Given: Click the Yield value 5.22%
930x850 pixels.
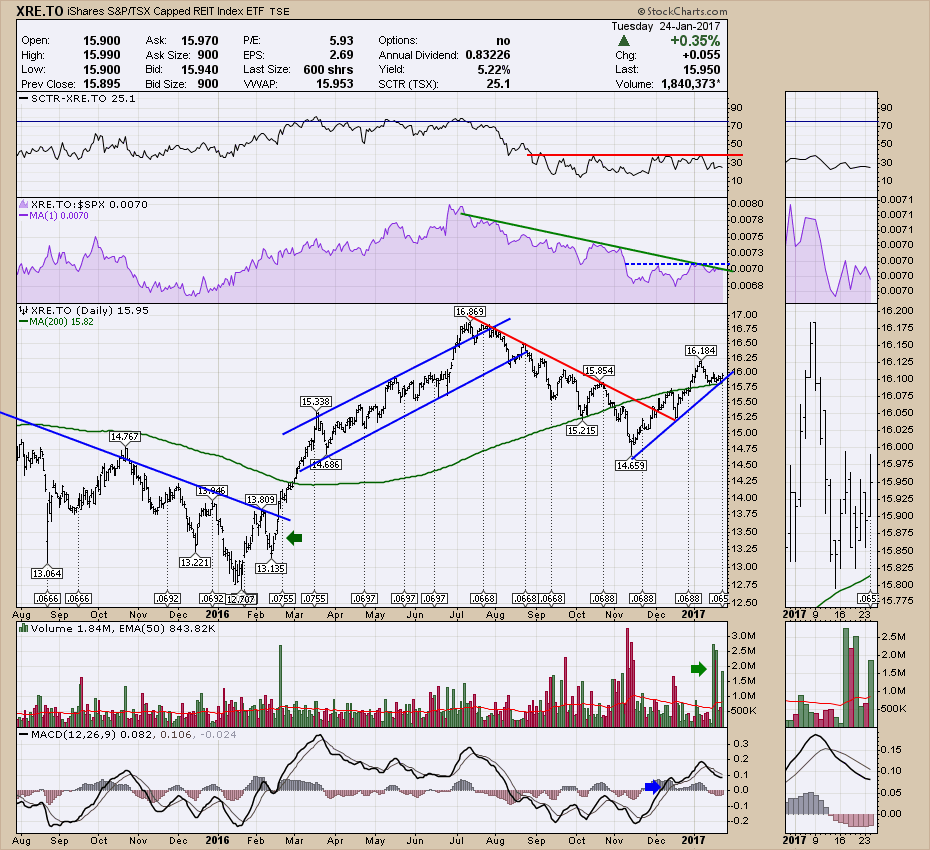Looking at the screenshot, I should click(x=493, y=69).
